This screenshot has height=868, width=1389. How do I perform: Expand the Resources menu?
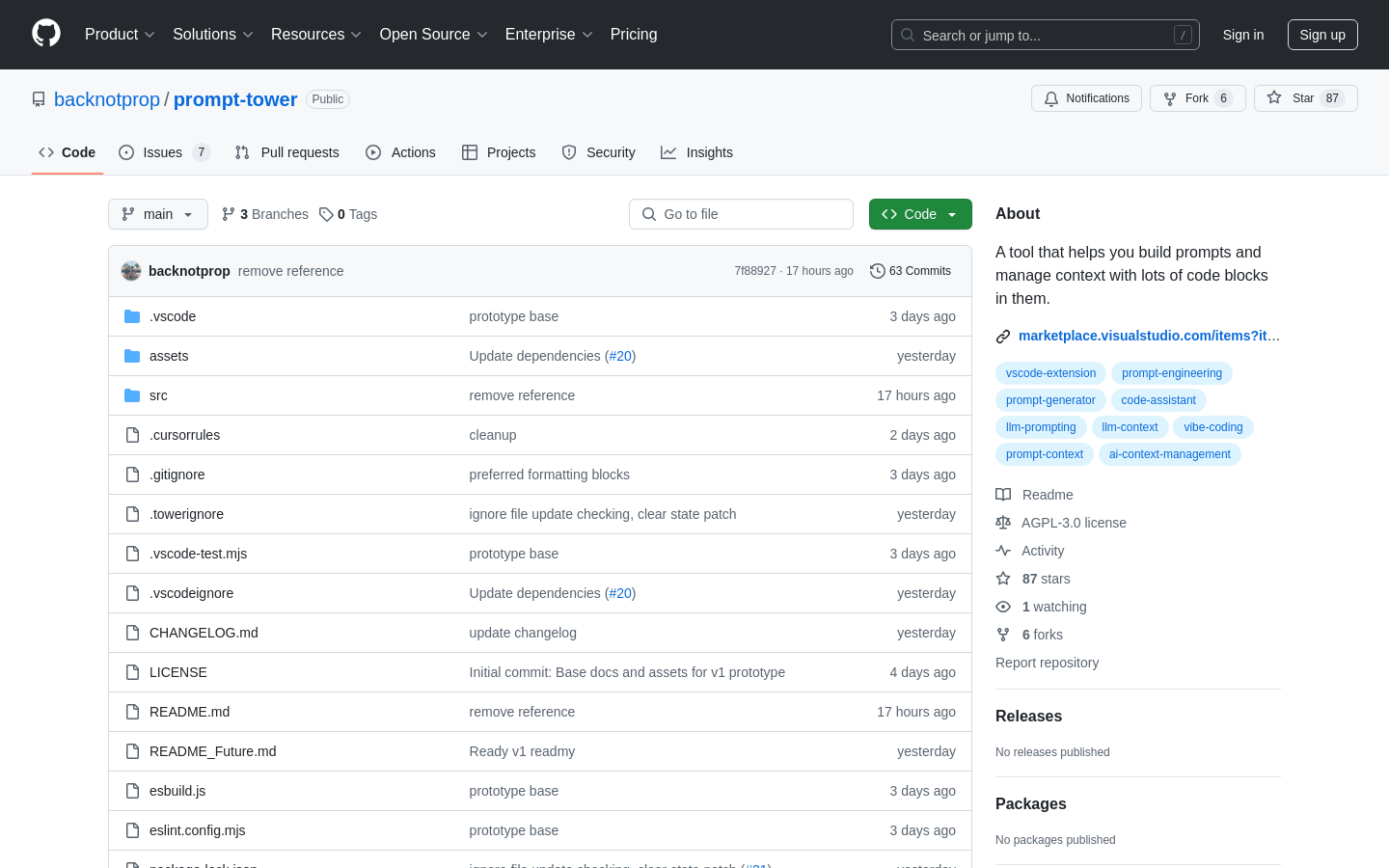(316, 34)
